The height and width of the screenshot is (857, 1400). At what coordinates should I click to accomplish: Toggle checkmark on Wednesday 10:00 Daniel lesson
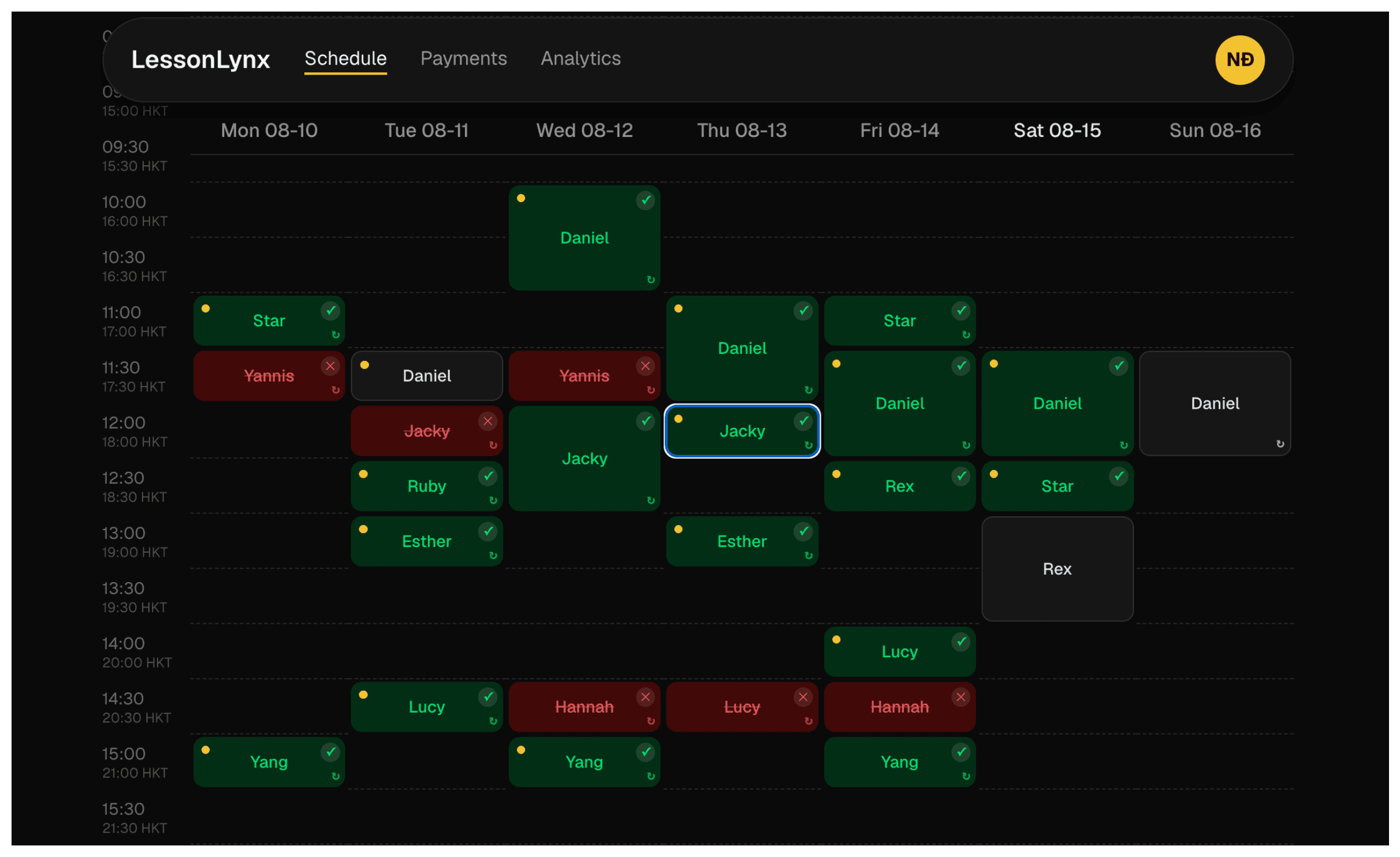[646, 200]
